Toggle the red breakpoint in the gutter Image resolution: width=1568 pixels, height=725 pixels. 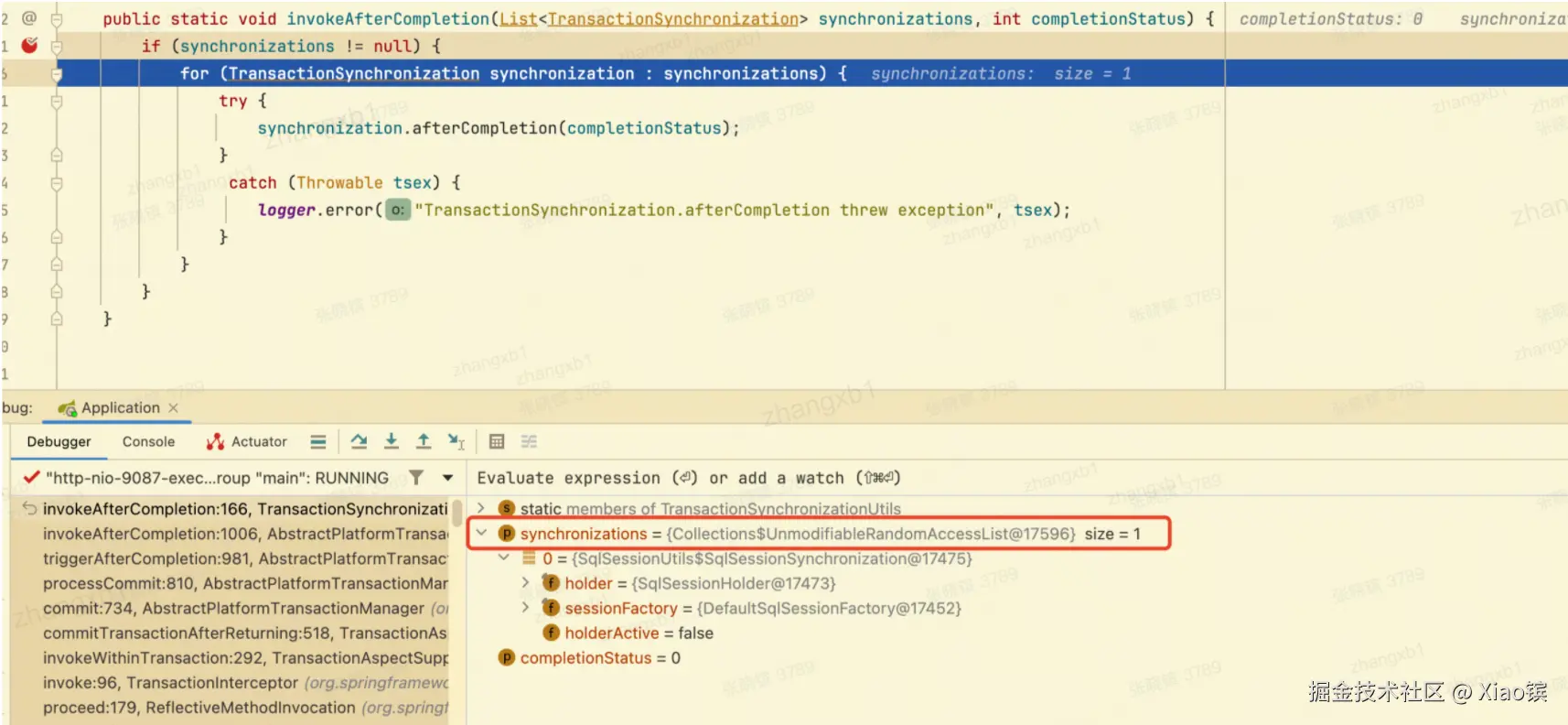29,45
